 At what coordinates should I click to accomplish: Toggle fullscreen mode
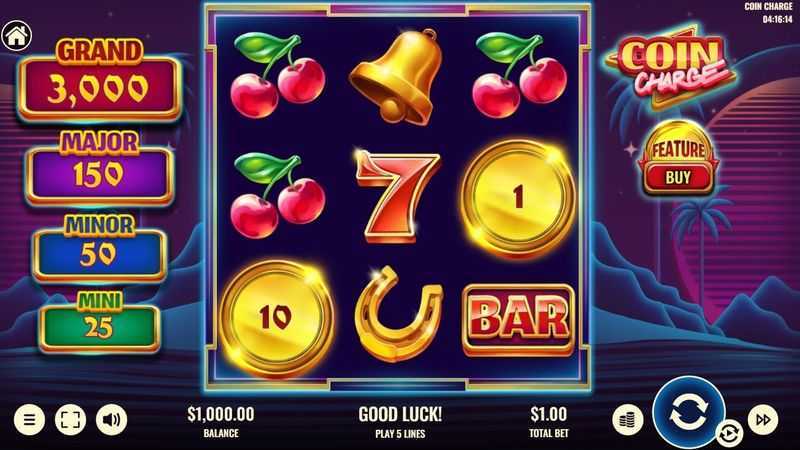(70, 419)
